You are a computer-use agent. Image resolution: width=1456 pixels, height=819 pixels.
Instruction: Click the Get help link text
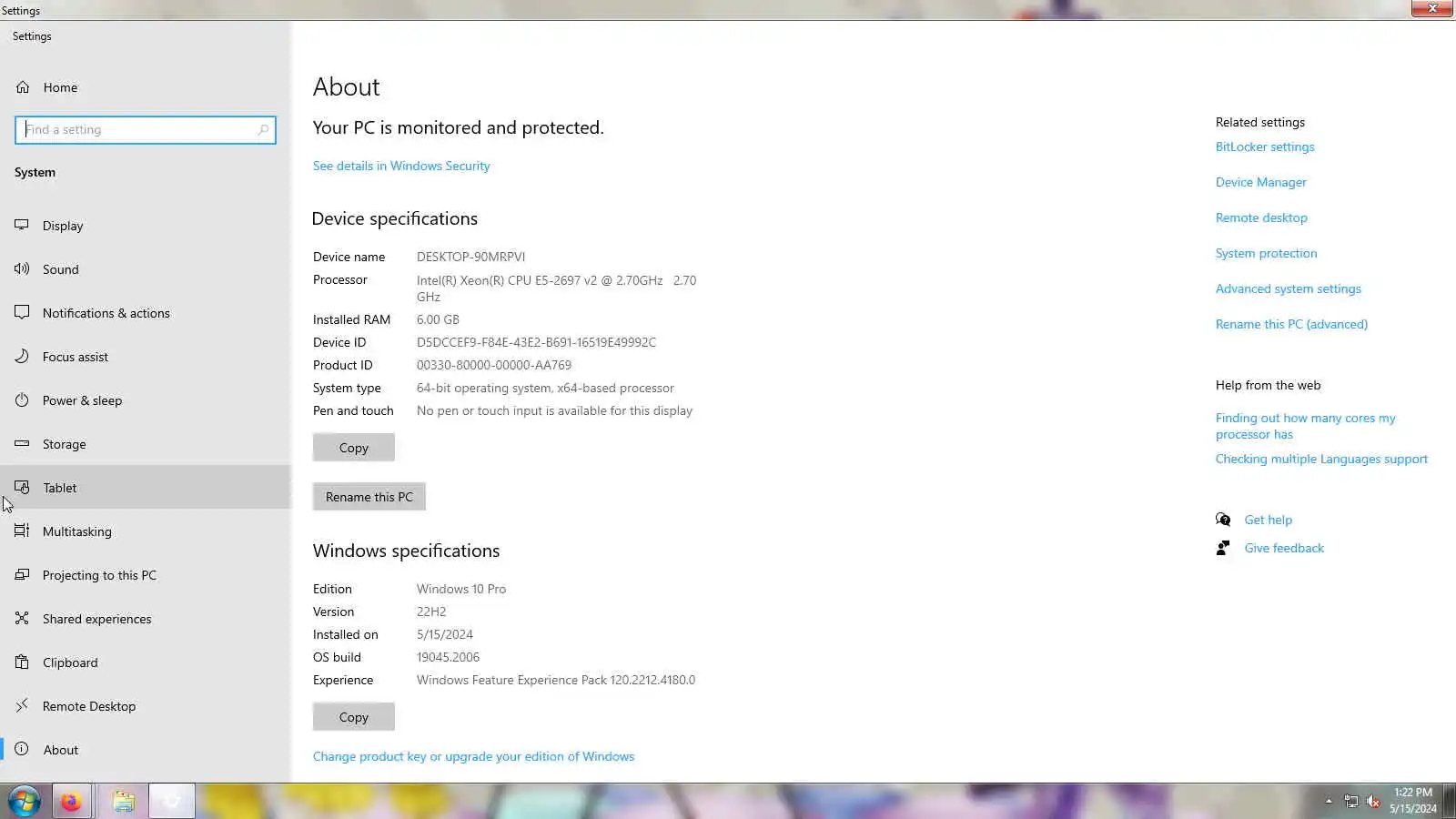coord(1269,520)
